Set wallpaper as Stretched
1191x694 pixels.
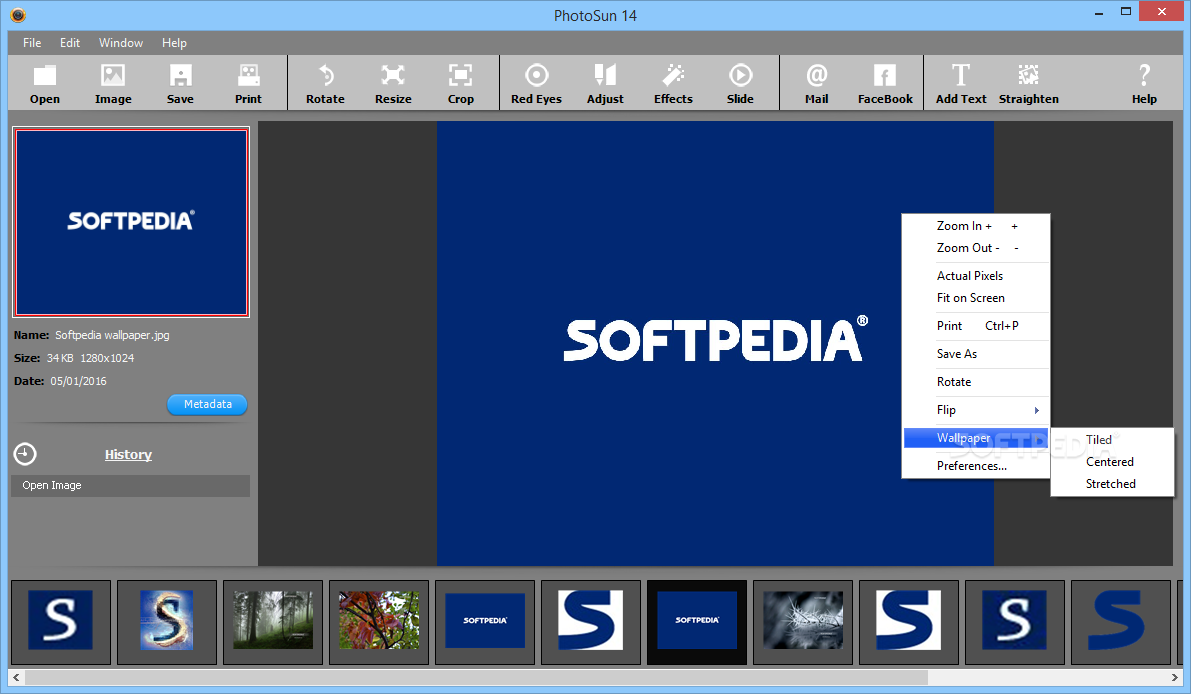click(1112, 484)
